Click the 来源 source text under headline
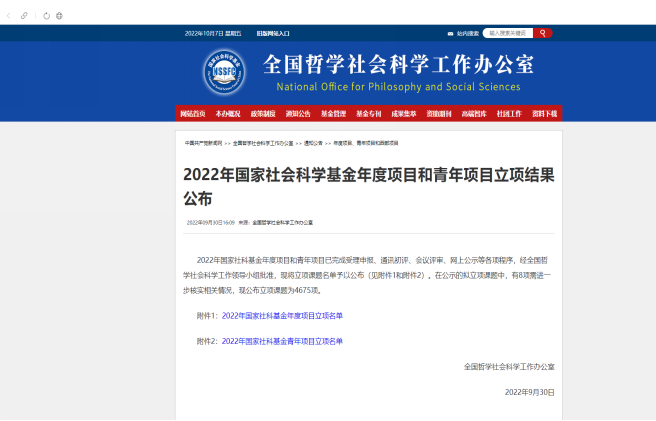This screenshot has height=421, width=656. tap(276, 223)
